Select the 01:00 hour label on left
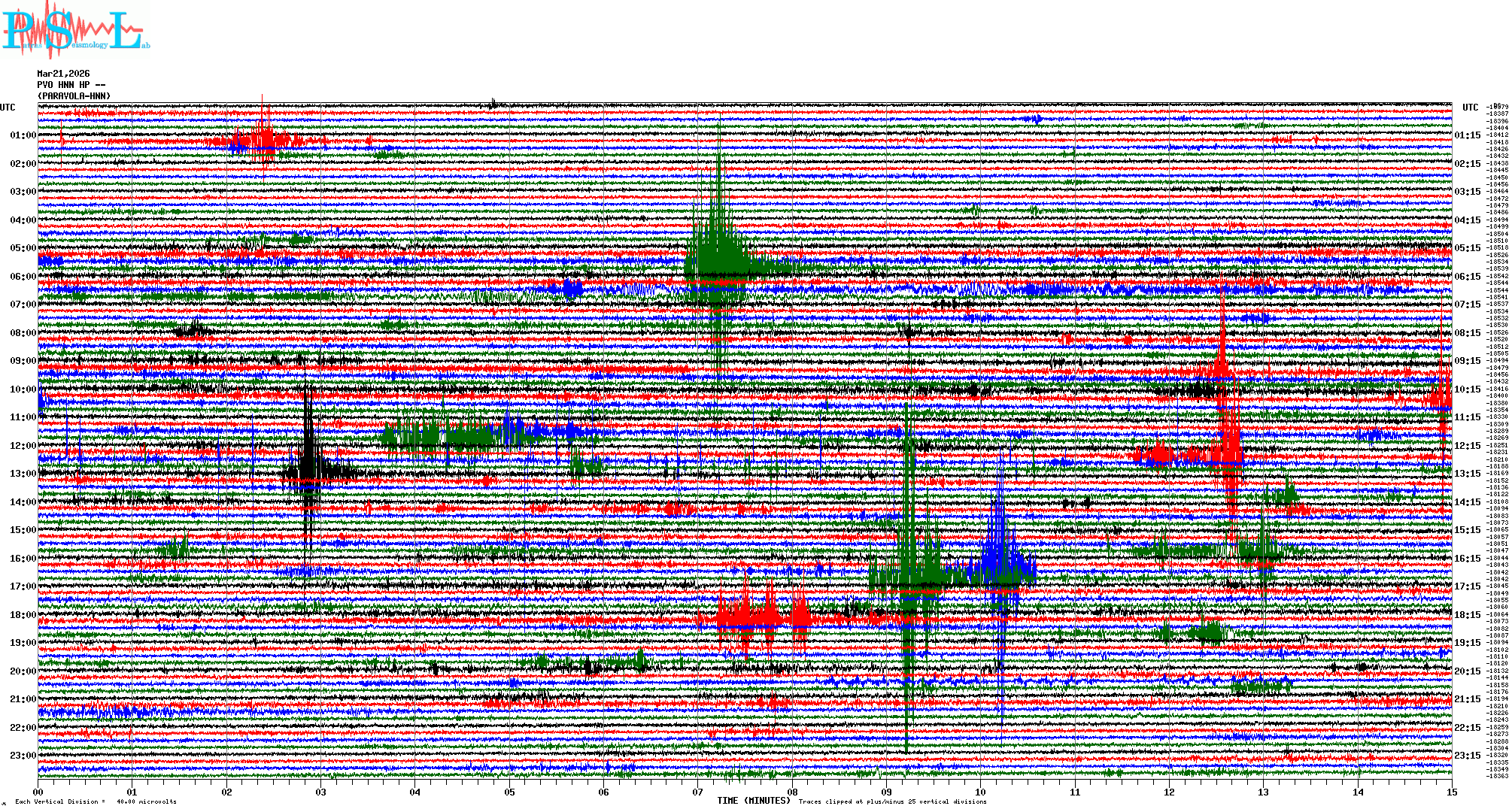Image resolution: width=1512 pixels, height=812 pixels. pyautogui.click(x=23, y=135)
